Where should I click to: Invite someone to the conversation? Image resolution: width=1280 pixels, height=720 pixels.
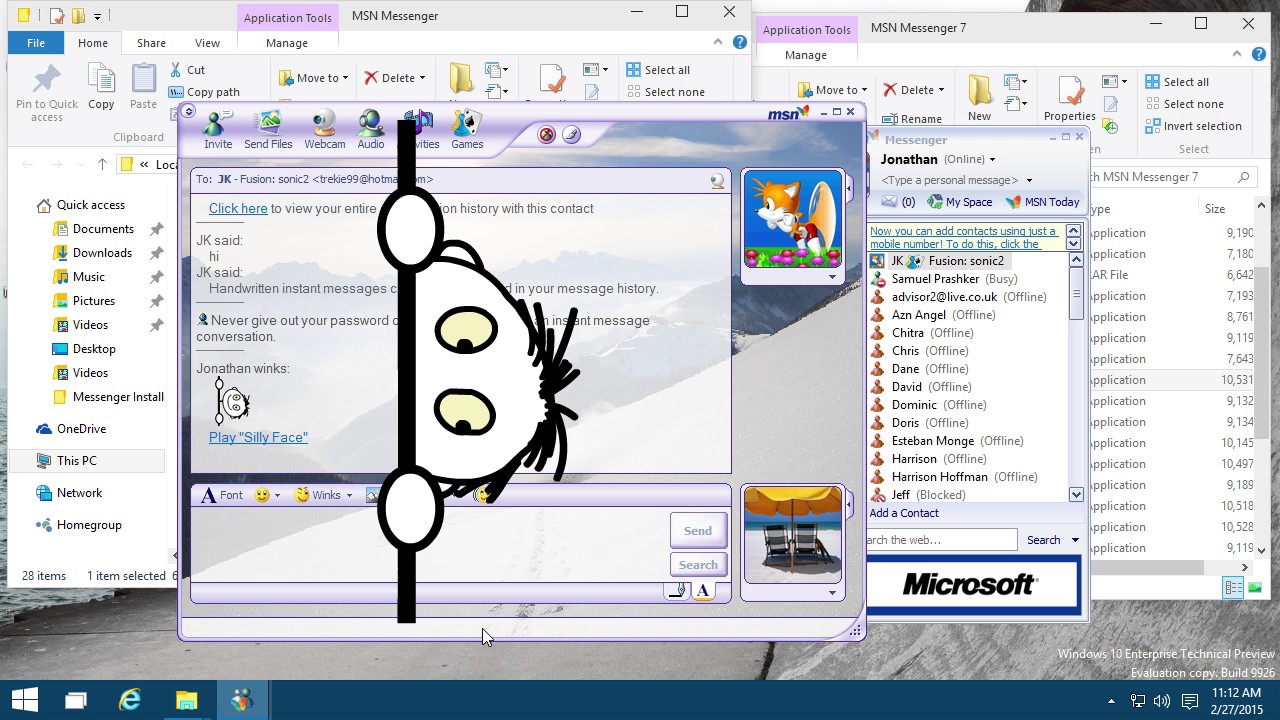point(217,128)
